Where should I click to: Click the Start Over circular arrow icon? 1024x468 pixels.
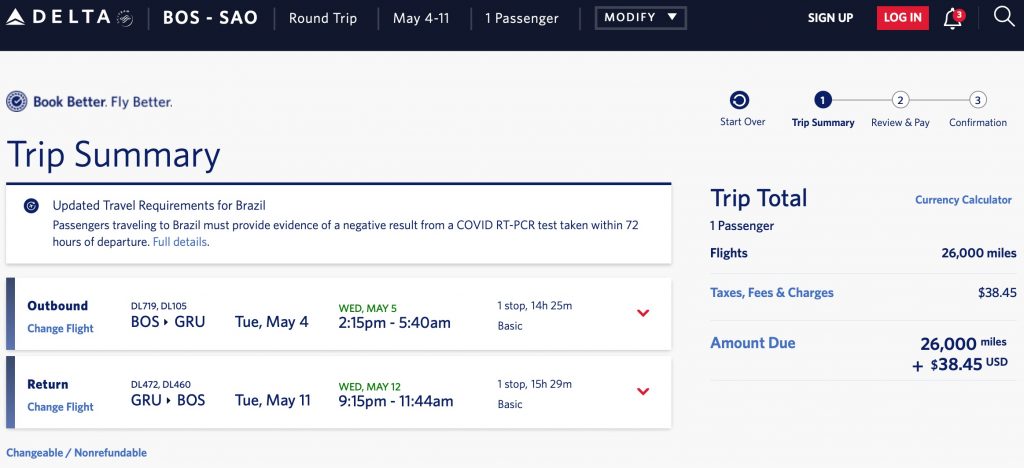coord(739,100)
